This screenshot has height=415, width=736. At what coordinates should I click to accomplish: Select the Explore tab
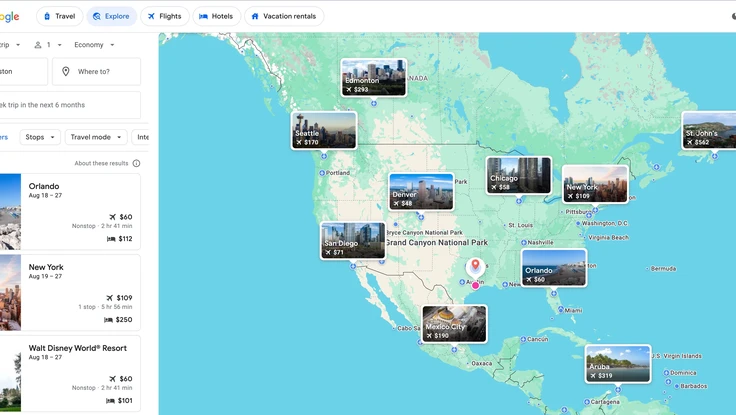111,16
